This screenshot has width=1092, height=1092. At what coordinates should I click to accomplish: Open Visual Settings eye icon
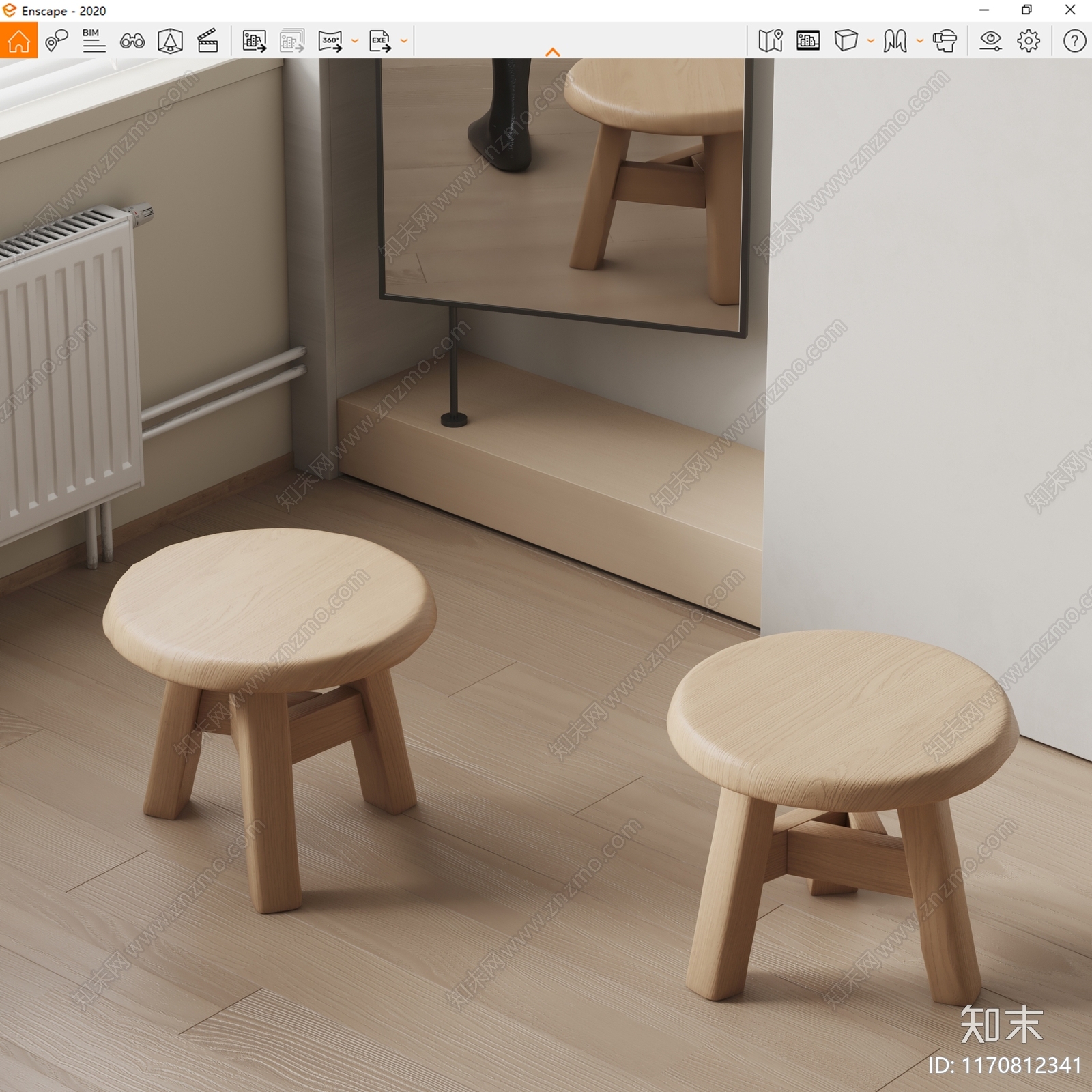click(990, 41)
